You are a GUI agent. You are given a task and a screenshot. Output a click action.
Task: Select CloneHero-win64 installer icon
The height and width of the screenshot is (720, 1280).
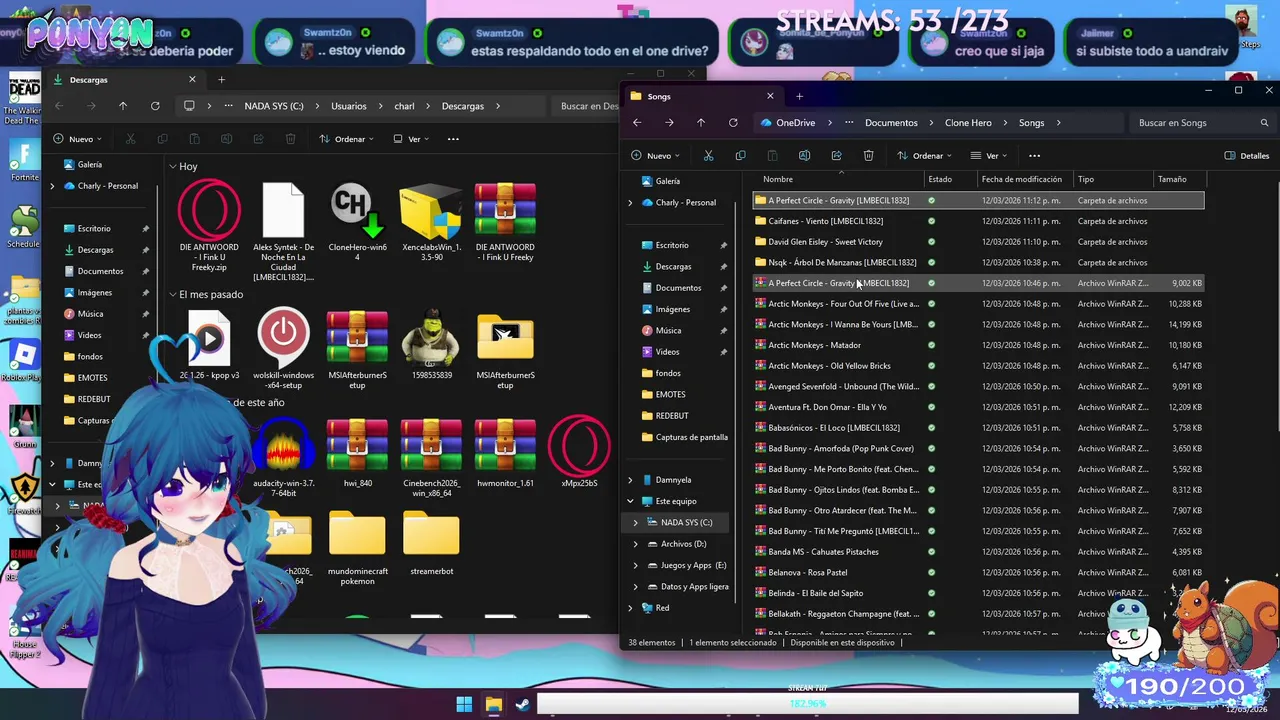point(357,224)
